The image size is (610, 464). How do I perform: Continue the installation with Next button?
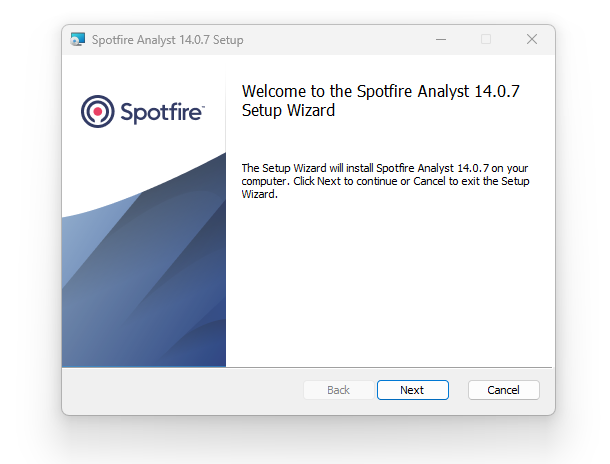coord(412,390)
